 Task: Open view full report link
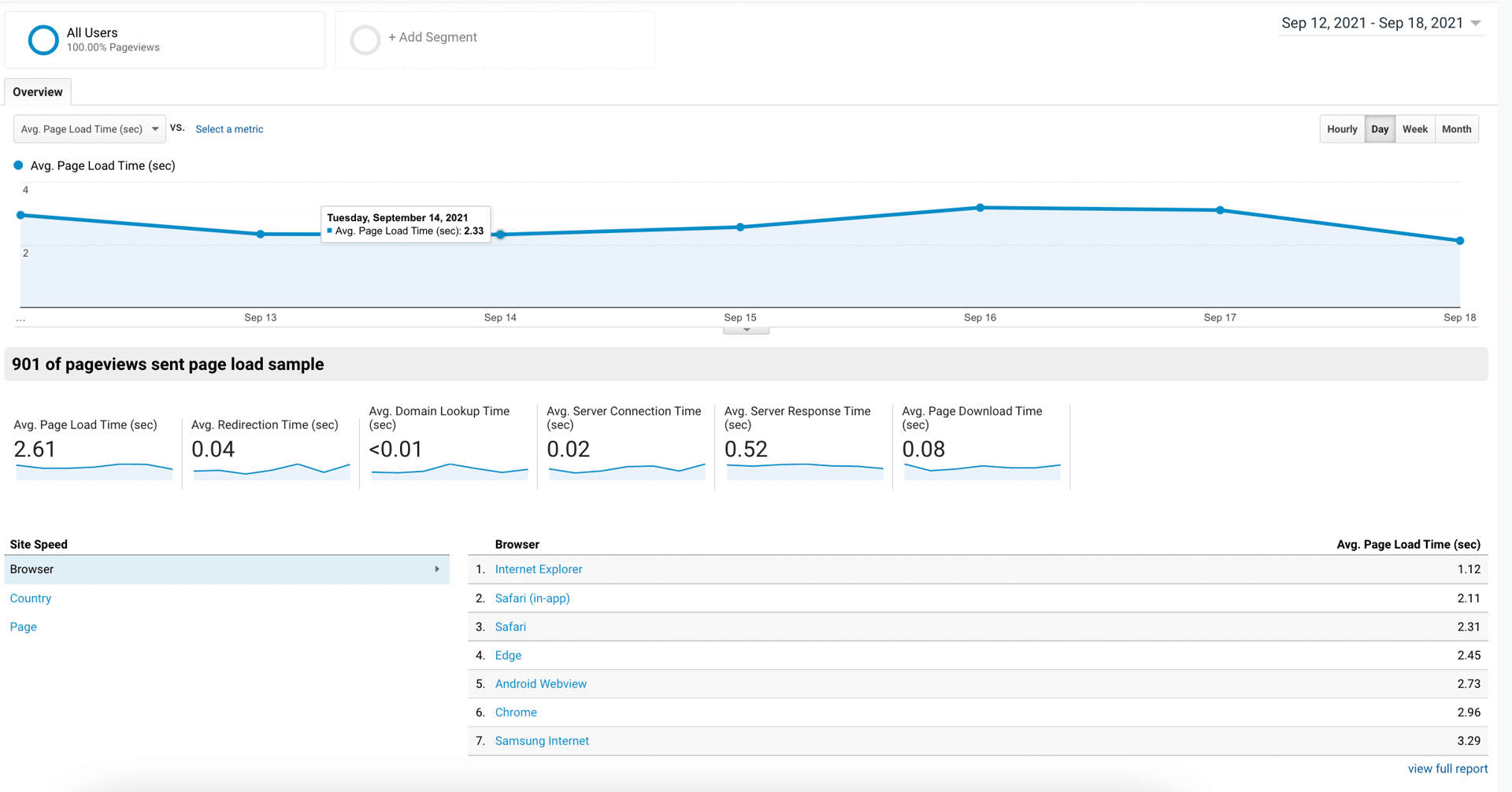[x=1447, y=768]
